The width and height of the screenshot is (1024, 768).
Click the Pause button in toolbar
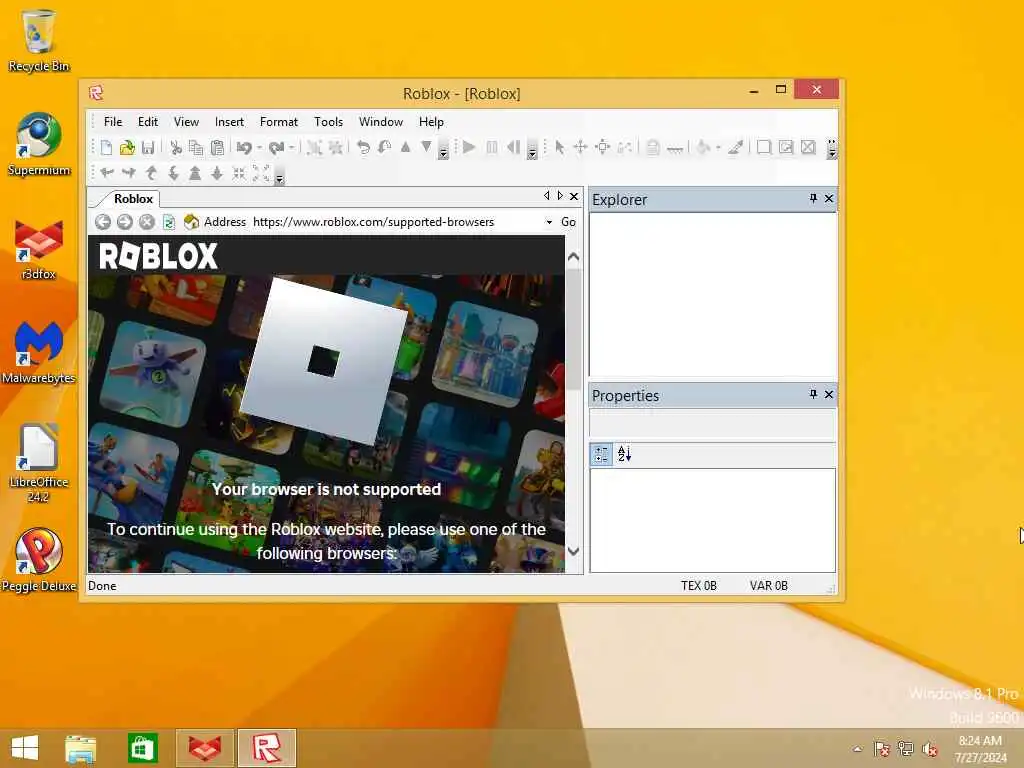[x=492, y=147]
